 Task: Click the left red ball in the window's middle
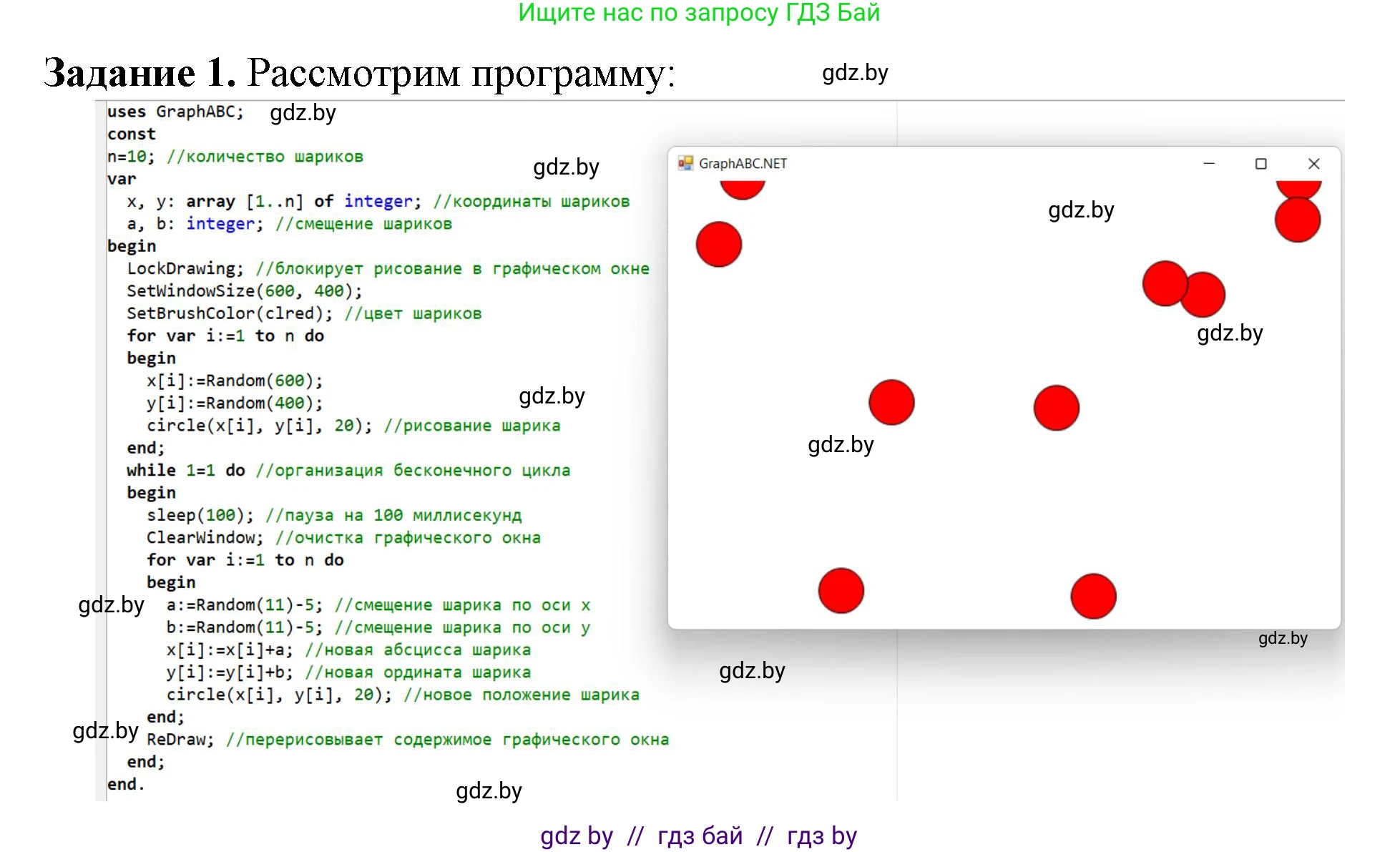pyautogui.click(x=891, y=402)
